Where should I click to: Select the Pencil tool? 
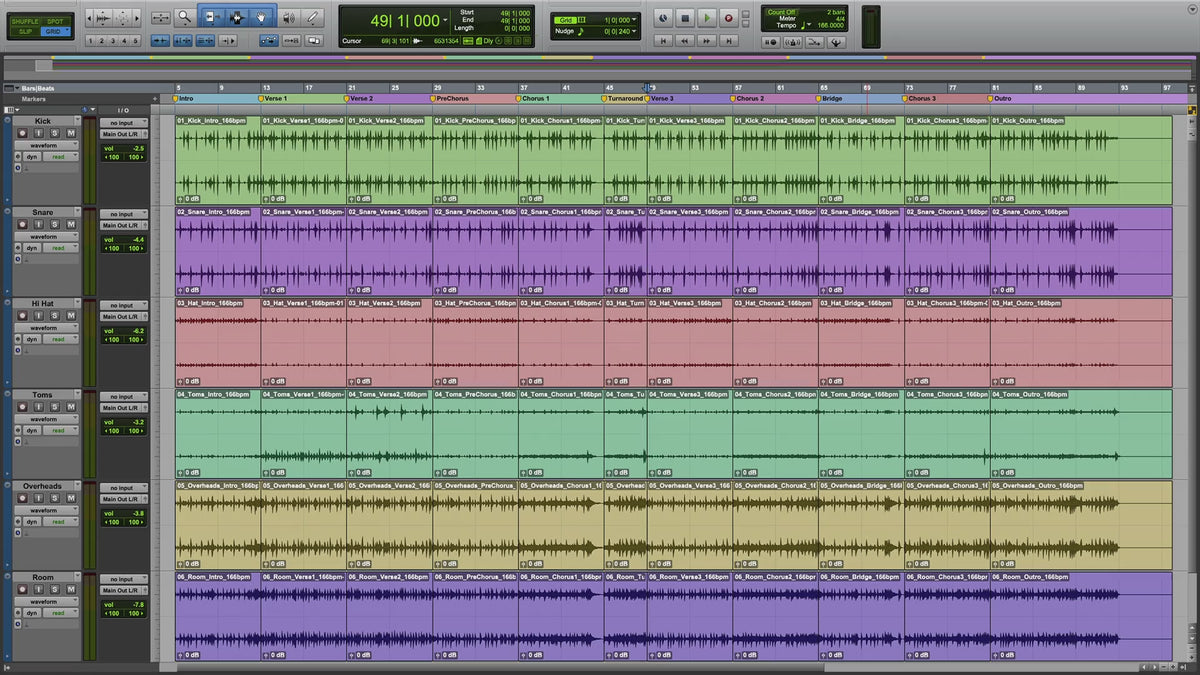pos(313,17)
